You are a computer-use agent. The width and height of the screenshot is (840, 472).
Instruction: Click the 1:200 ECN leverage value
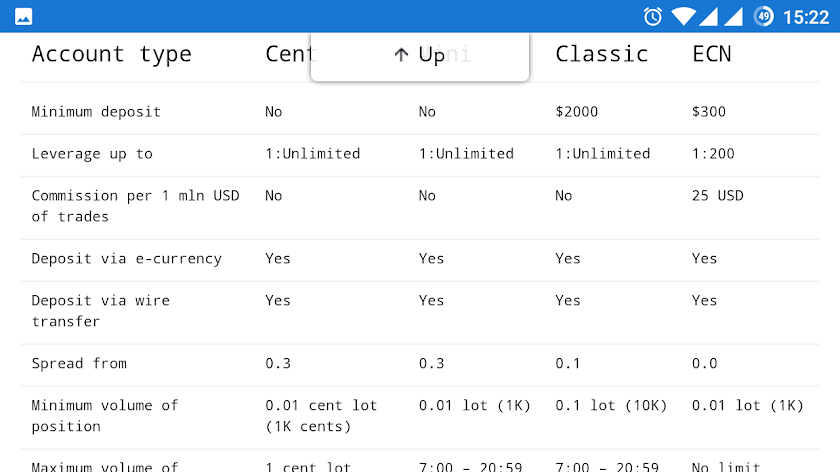click(x=712, y=154)
